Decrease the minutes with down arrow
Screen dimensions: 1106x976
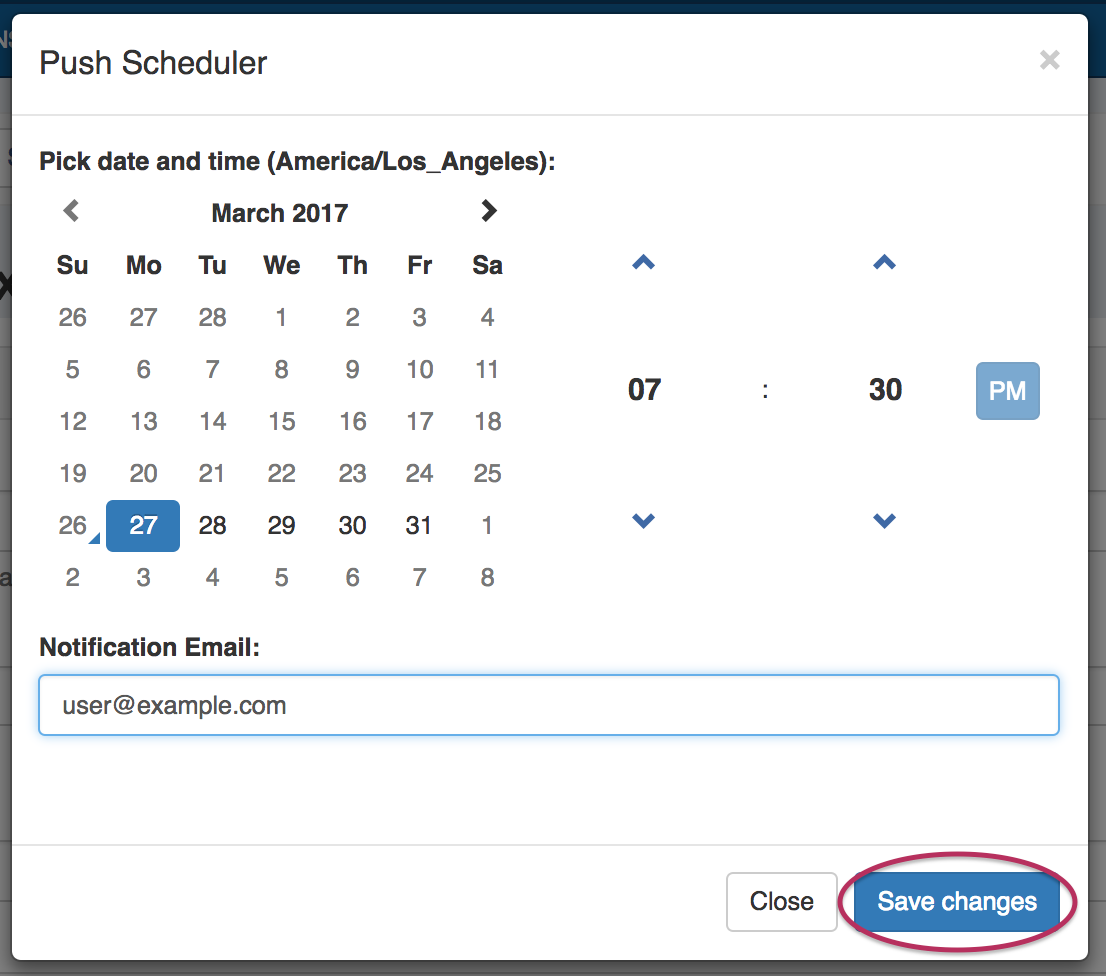click(884, 520)
